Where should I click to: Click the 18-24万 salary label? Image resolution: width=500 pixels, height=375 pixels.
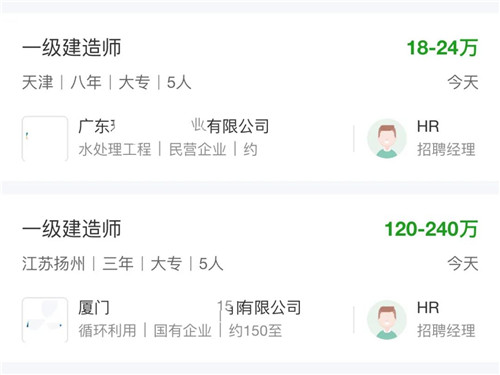tap(442, 48)
